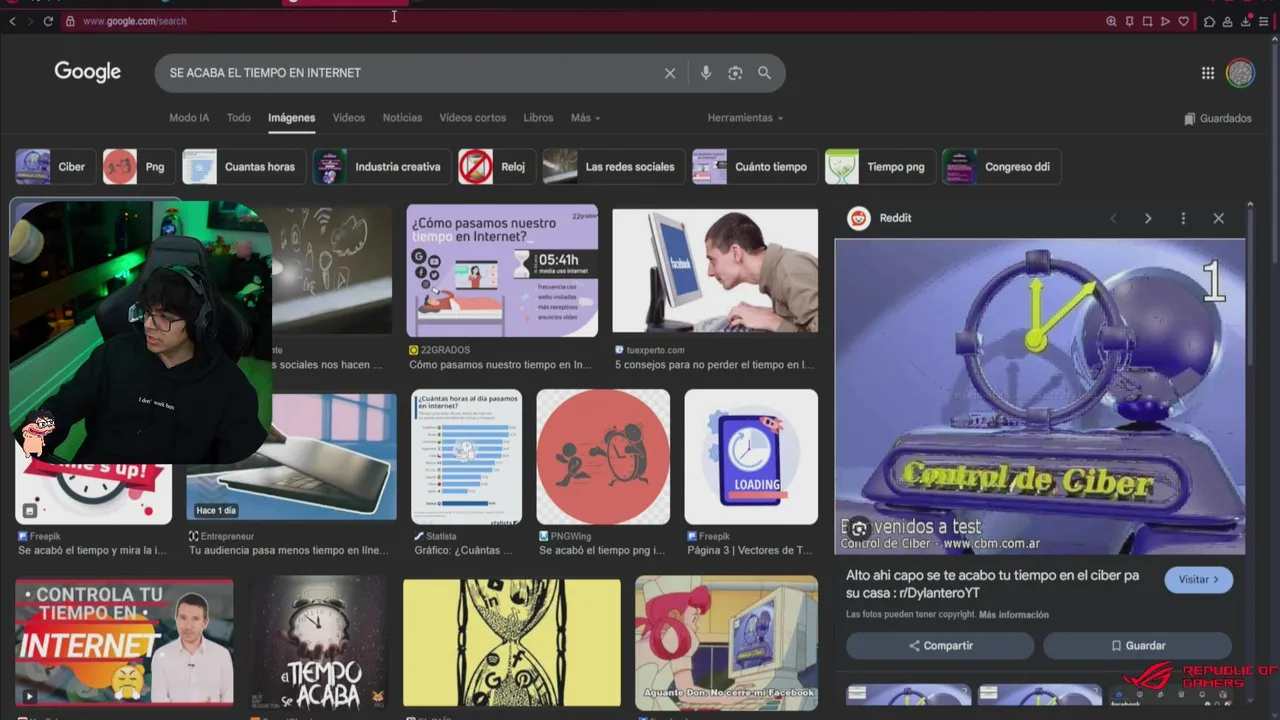
Task: Open the three-dot menu in preview panel
Action: (1183, 218)
